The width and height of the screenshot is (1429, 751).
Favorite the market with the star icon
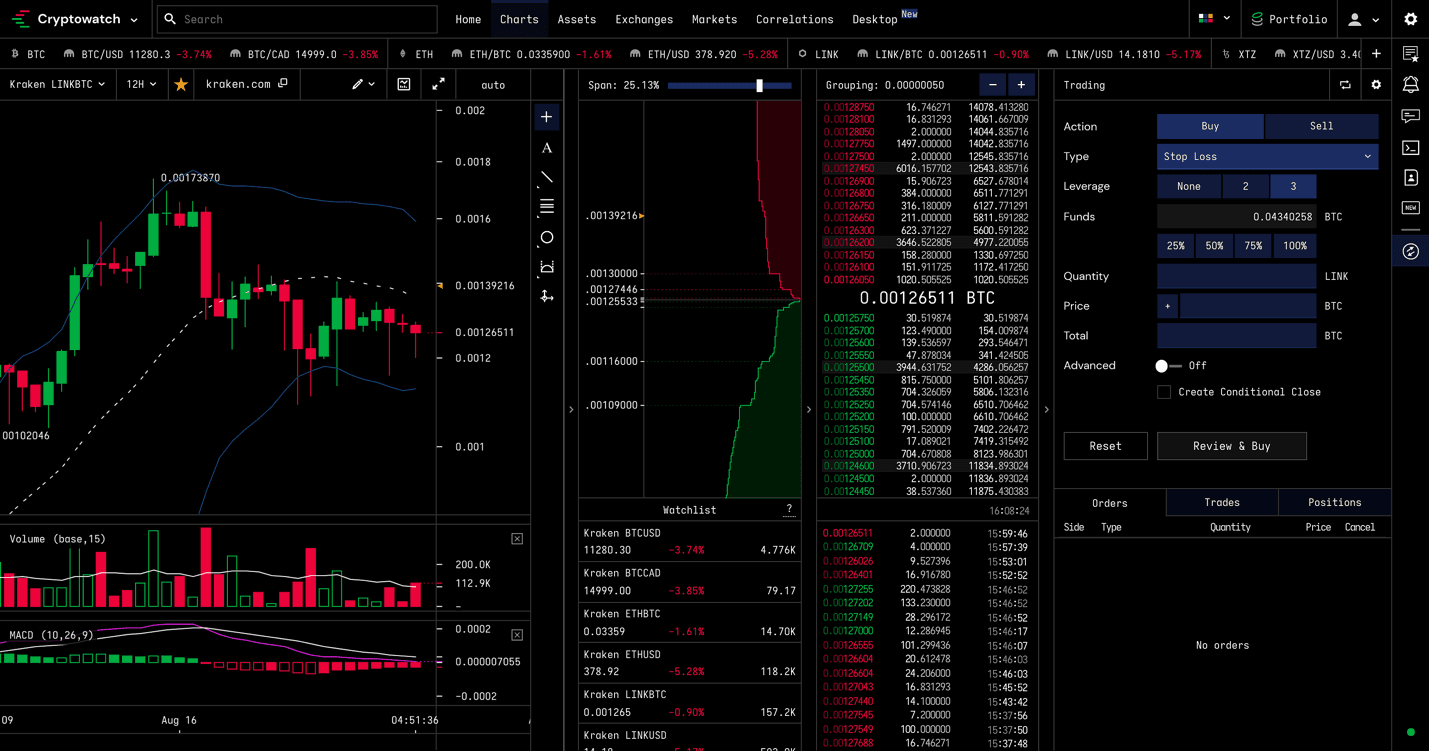pyautogui.click(x=181, y=85)
